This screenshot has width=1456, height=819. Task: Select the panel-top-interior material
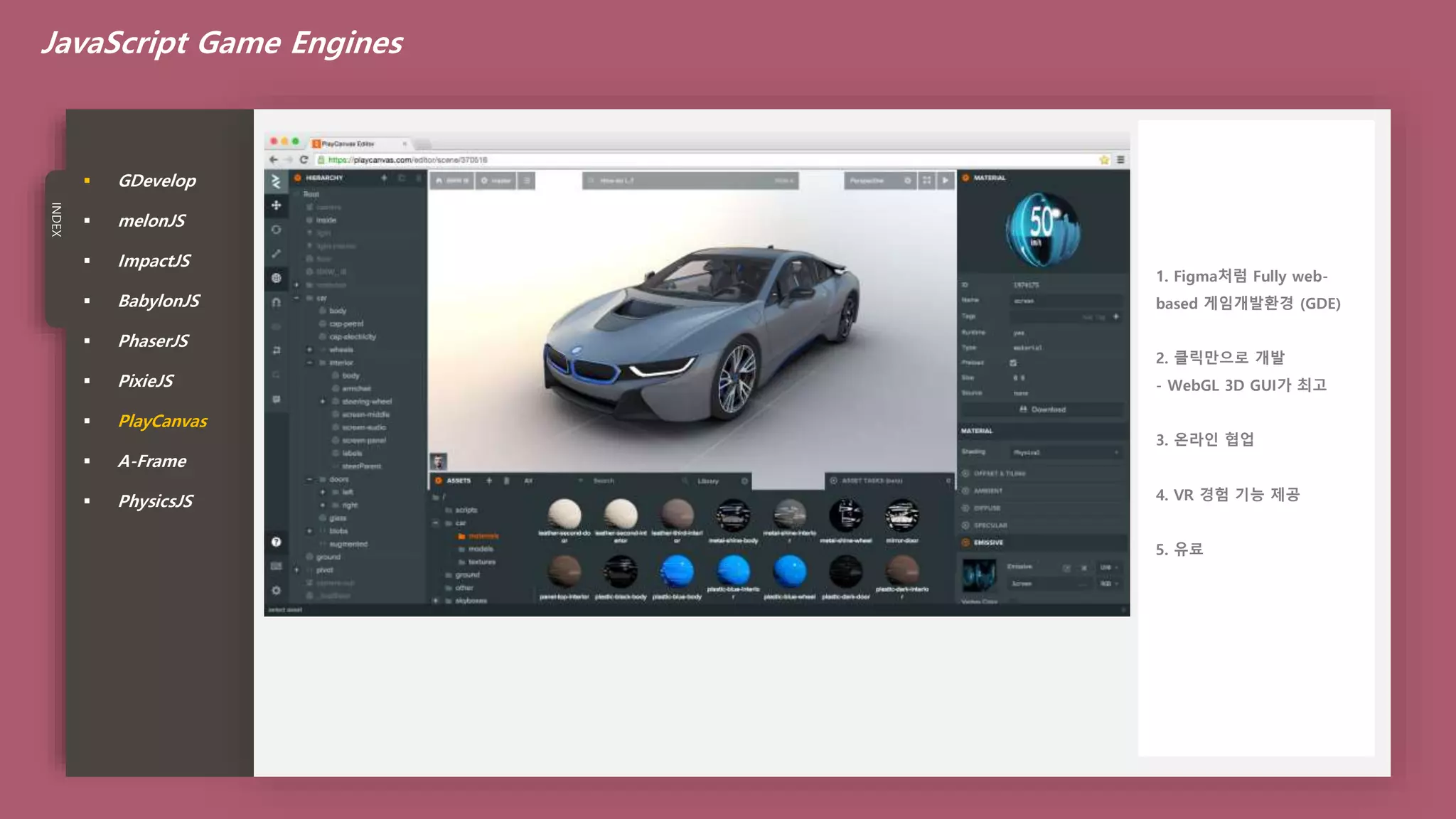coord(564,577)
